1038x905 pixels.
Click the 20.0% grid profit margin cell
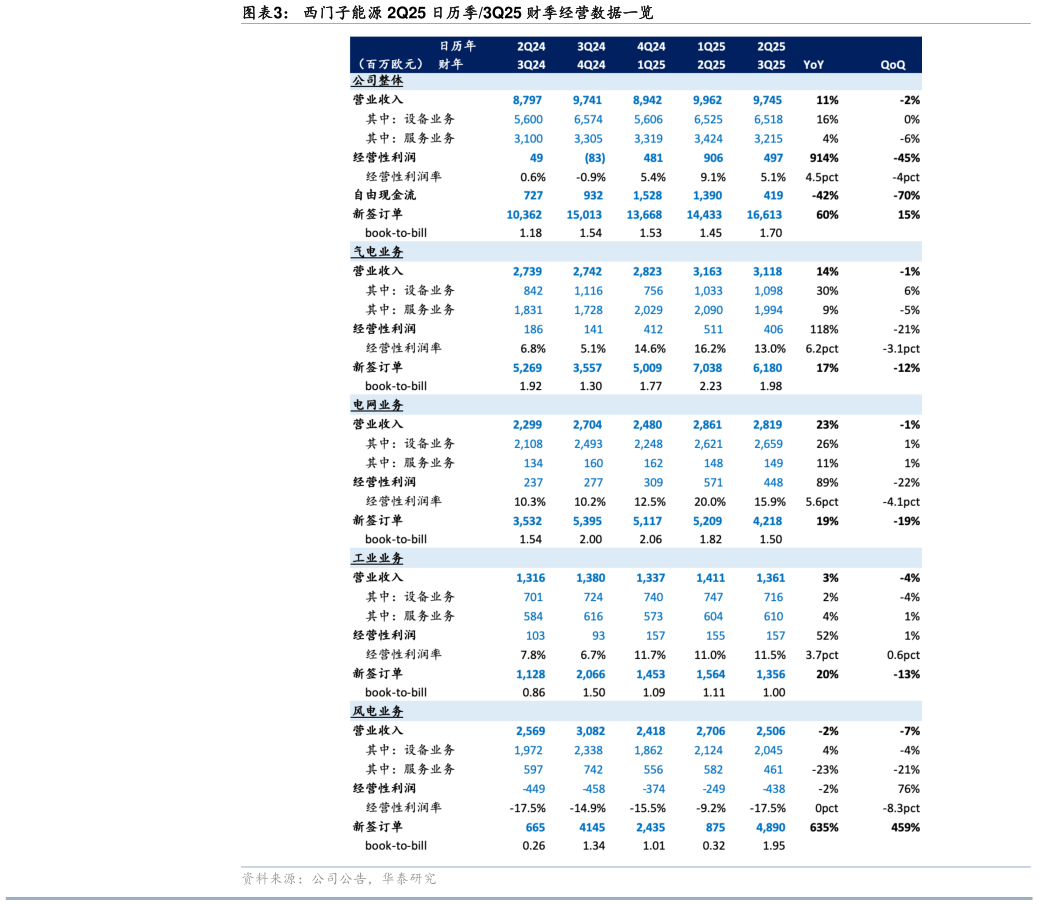pyautogui.click(x=709, y=501)
